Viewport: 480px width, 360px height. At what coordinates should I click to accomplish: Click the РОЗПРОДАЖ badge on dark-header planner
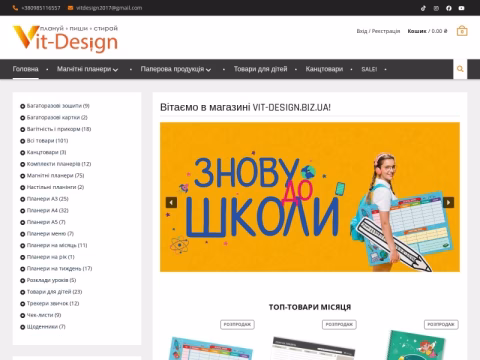(x=339, y=325)
